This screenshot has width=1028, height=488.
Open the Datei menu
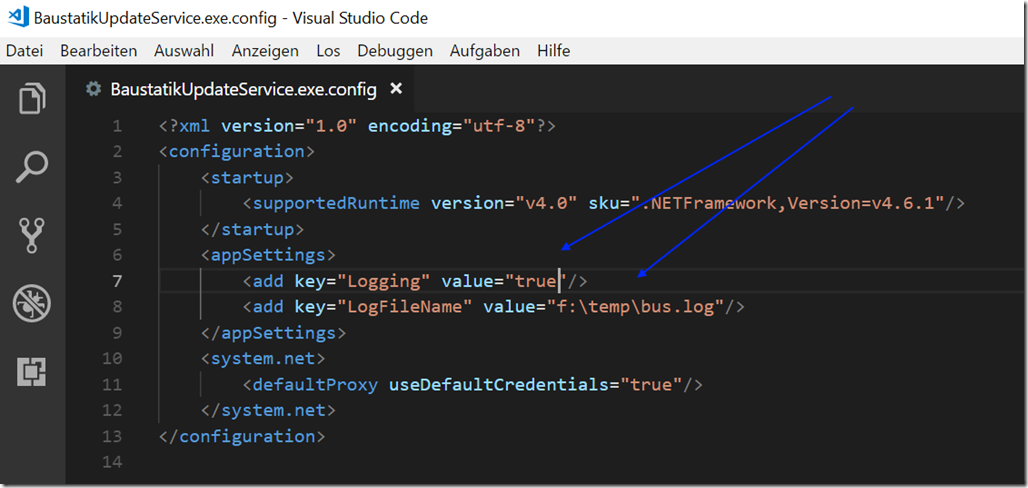point(24,51)
